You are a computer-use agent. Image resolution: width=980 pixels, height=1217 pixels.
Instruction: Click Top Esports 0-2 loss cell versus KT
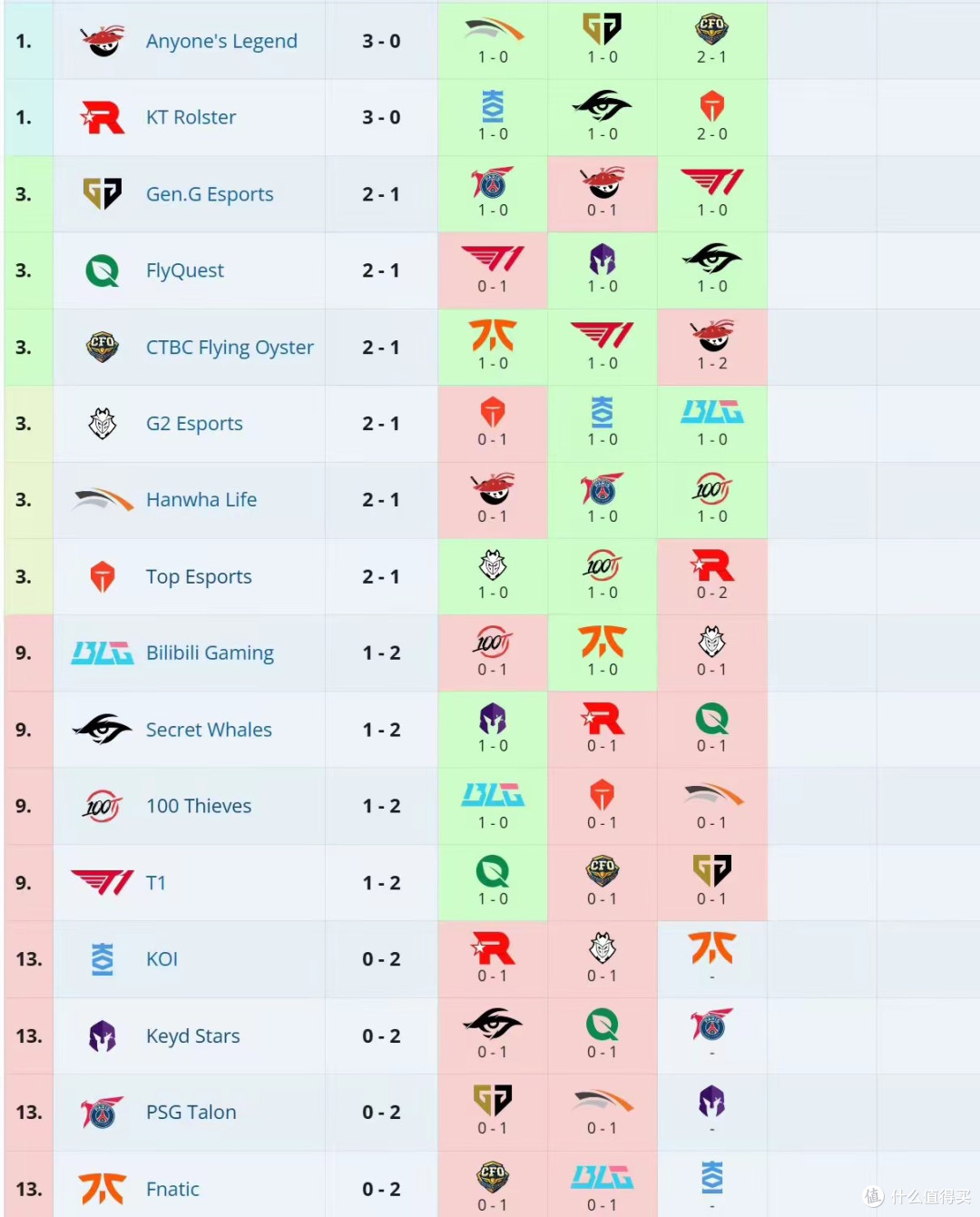point(711,576)
